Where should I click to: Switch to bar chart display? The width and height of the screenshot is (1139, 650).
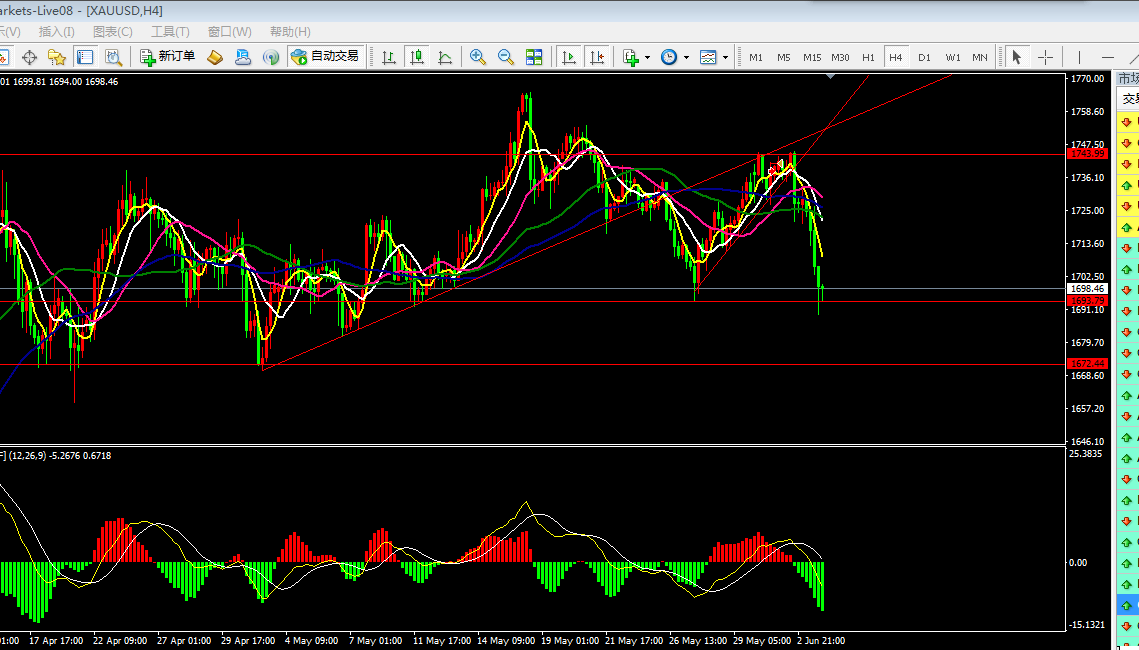click(x=389, y=57)
